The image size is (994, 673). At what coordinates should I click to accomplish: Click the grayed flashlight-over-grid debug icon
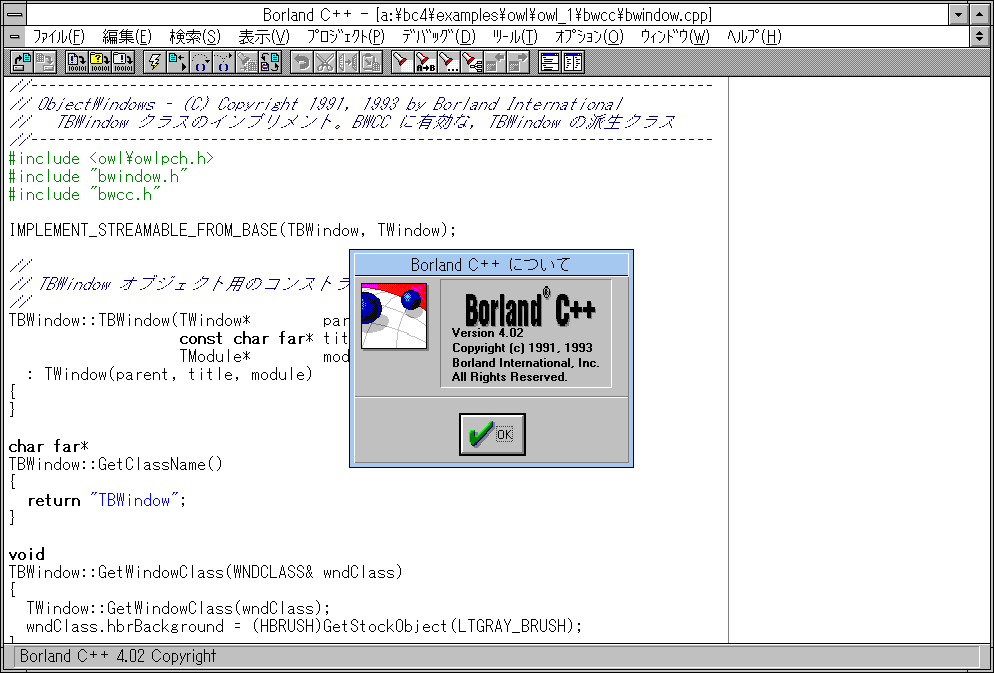point(246,61)
